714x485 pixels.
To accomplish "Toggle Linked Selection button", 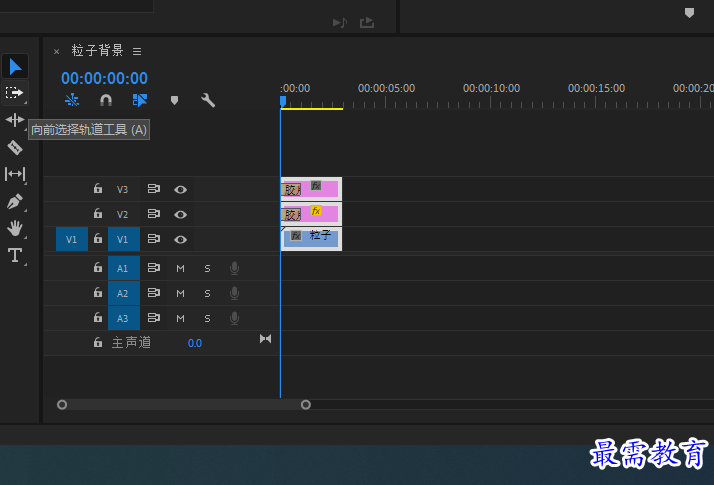I will point(140,100).
